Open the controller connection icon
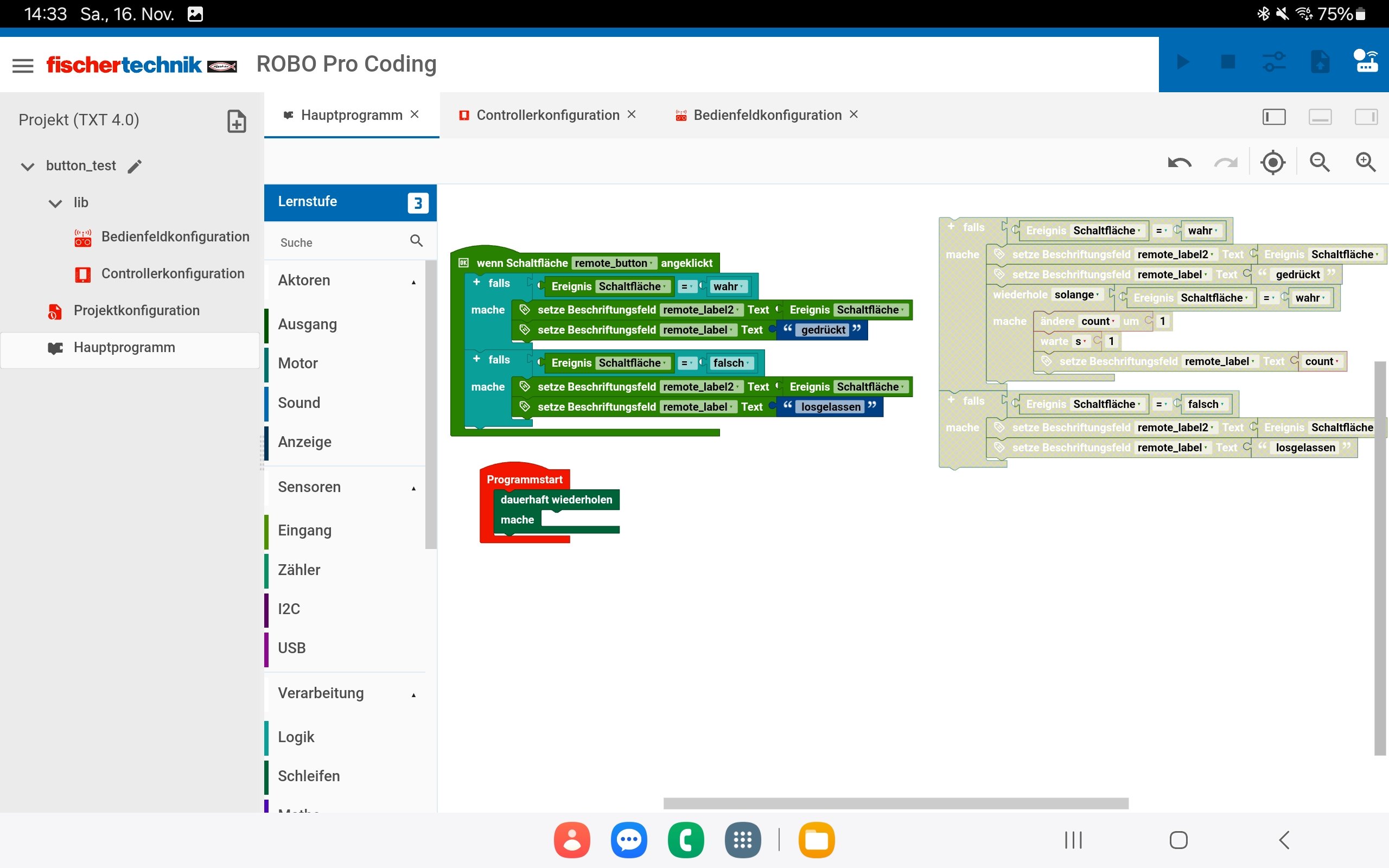The image size is (1389, 868). point(1366,62)
